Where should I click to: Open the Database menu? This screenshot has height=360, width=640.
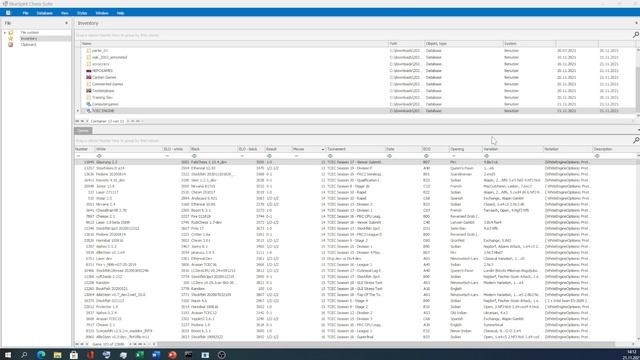(x=44, y=13)
